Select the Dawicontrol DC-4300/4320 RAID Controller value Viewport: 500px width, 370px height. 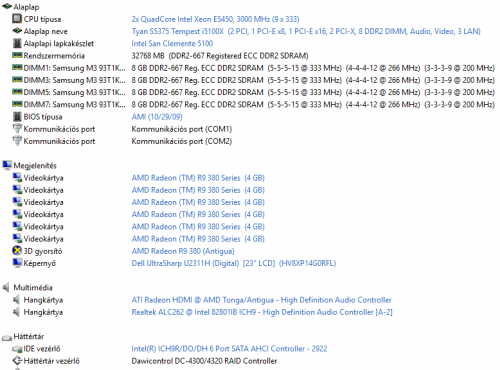tap(204, 361)
